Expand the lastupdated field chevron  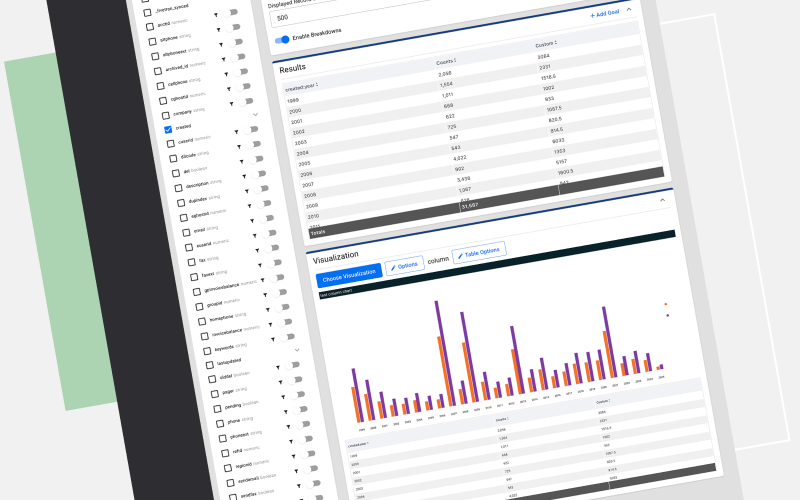[x=297, y=349]
